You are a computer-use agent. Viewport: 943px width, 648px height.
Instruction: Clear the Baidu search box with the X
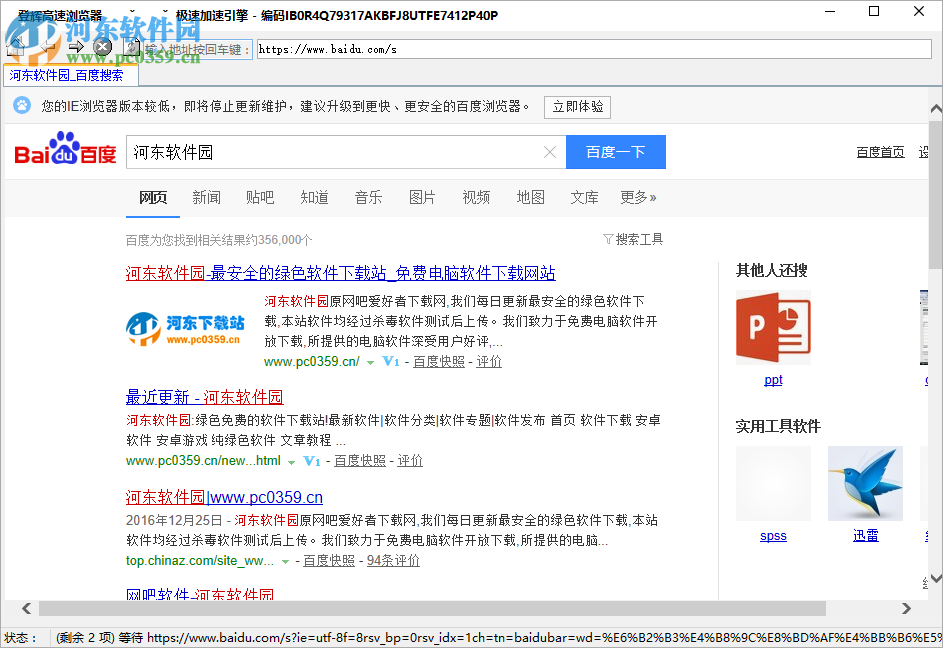coord(549,152)
